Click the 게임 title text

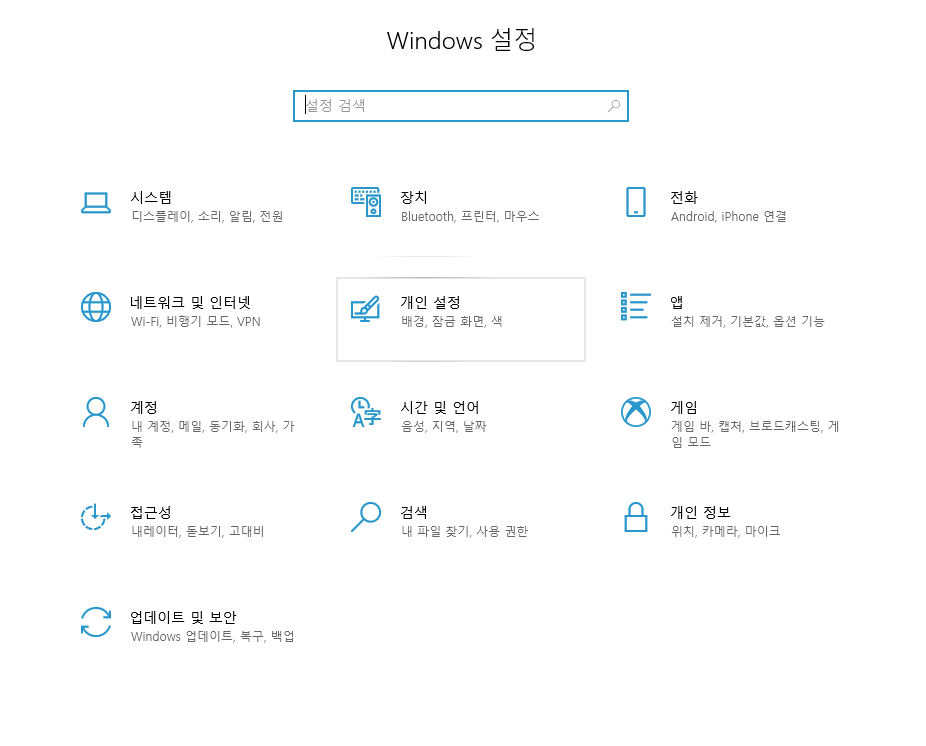point(684,407)
